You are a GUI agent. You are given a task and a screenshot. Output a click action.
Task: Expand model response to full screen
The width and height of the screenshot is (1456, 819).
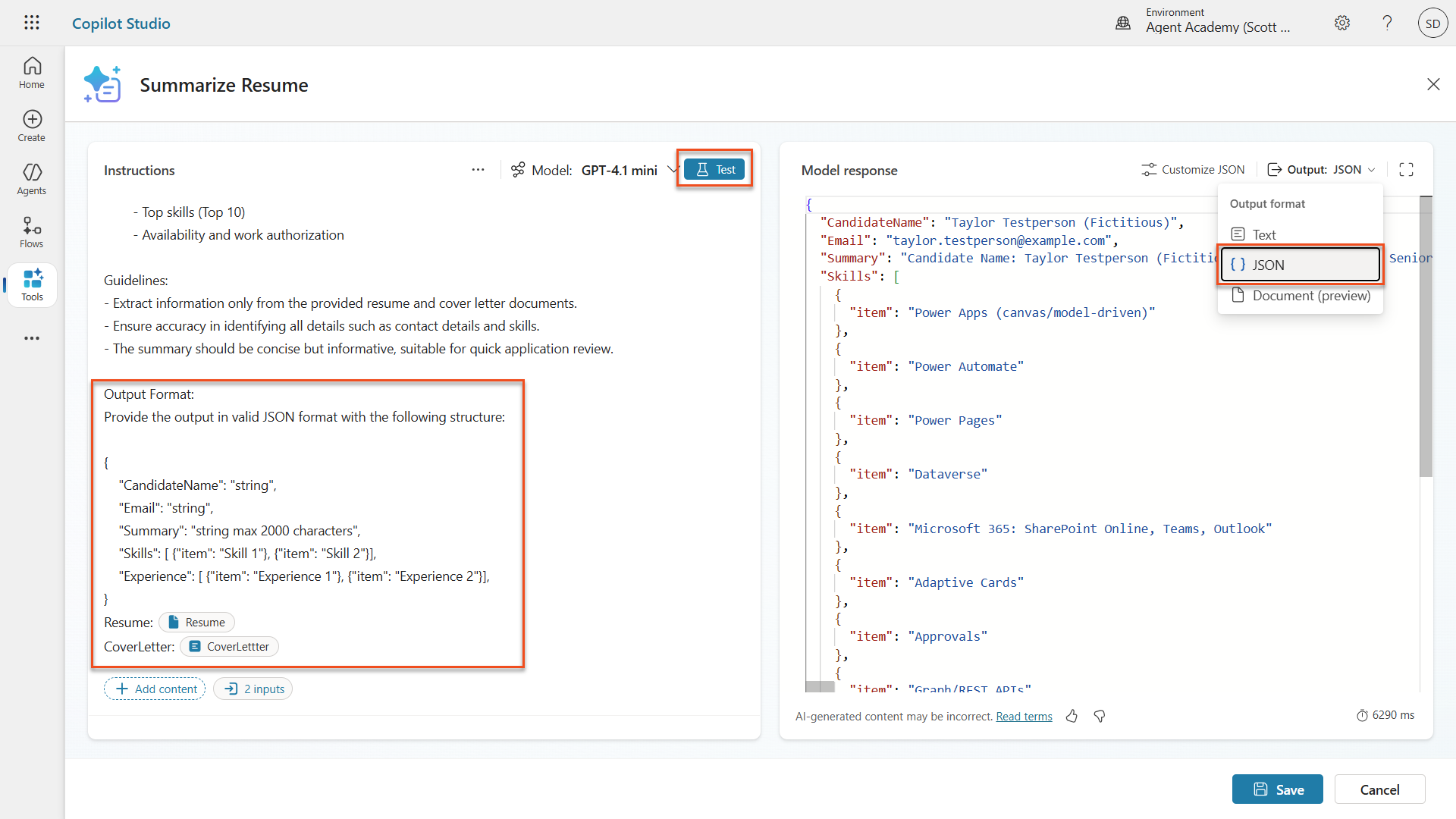[1406, 170]
